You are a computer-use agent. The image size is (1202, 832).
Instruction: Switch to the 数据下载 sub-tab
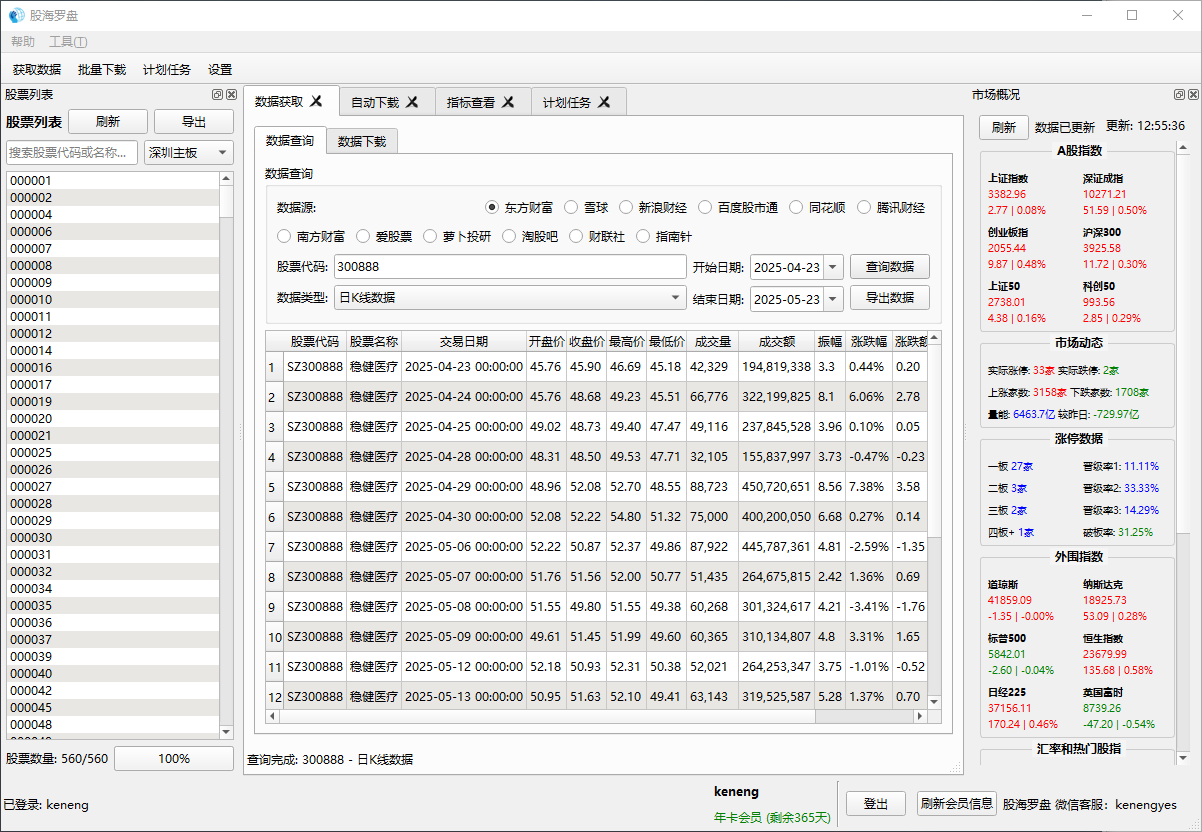pos(362,142)
